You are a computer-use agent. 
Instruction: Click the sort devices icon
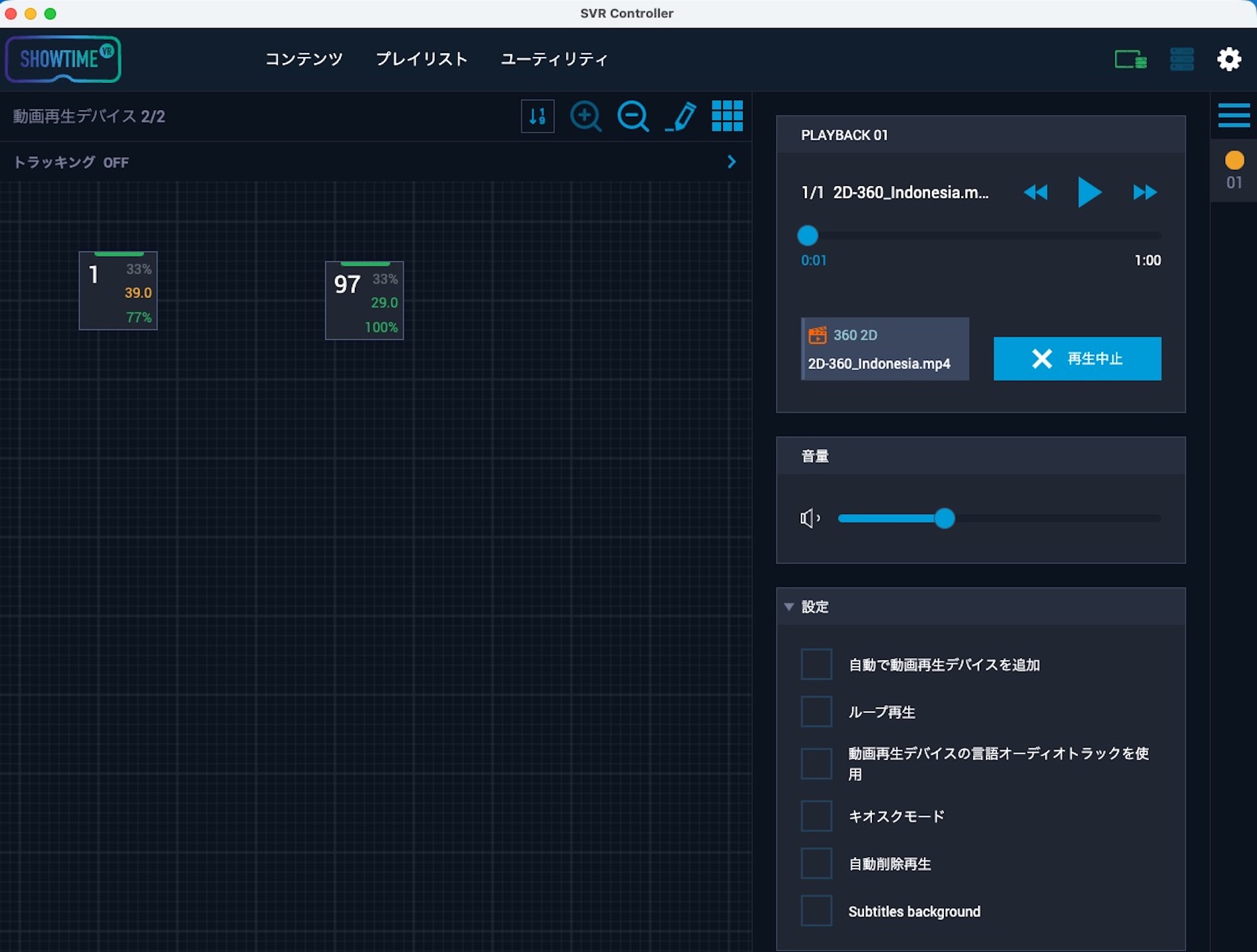pos(537,117)
